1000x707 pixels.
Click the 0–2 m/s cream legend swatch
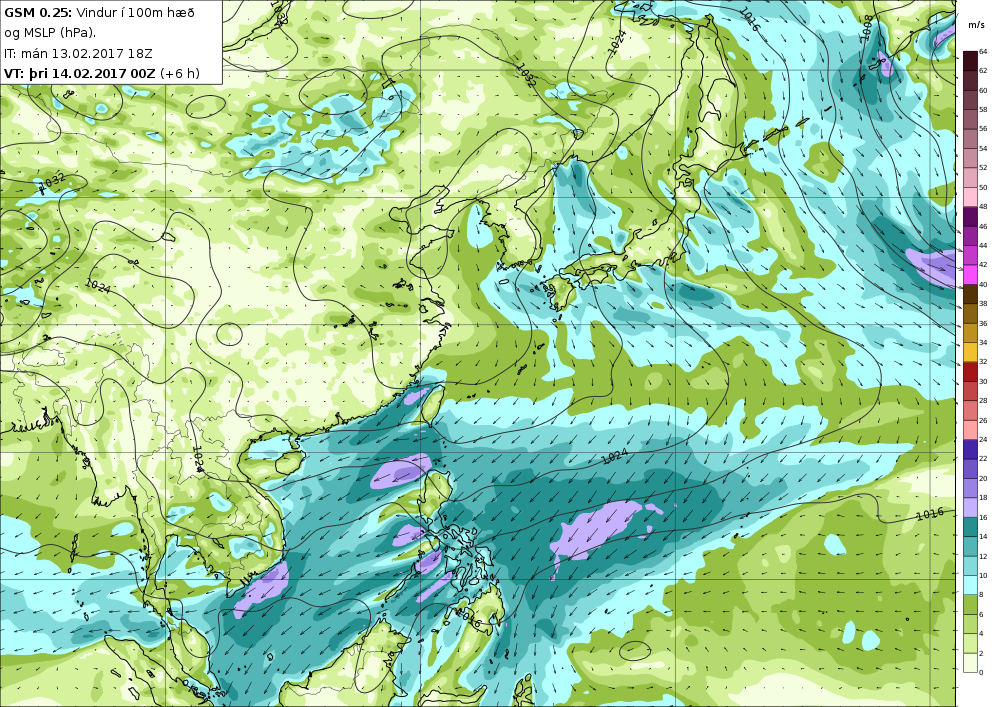[x=969, y=662]
